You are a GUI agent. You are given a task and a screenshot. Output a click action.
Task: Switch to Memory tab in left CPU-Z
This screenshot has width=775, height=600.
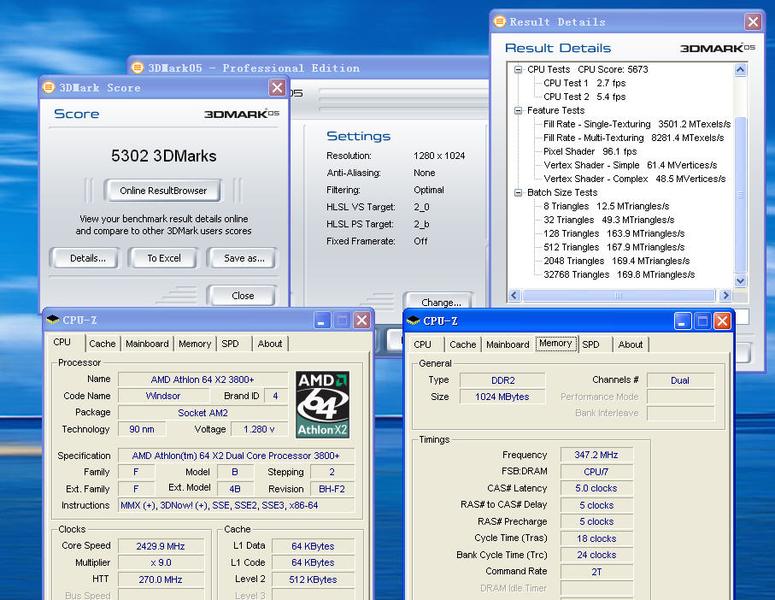click(194, 343)
